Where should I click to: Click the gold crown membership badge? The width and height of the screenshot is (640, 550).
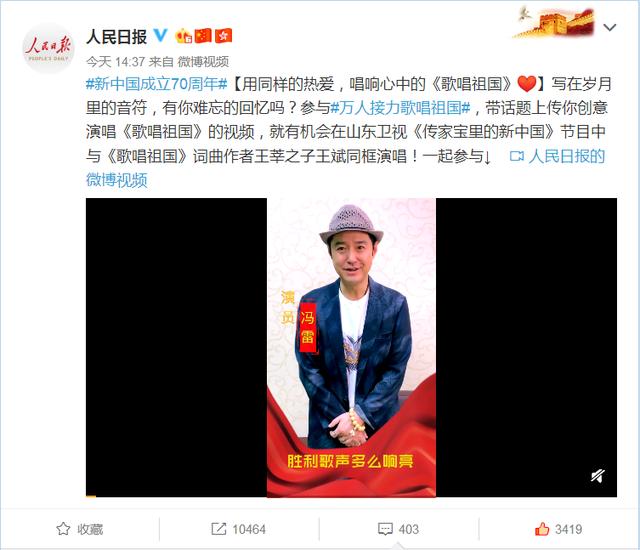point(183,36)
